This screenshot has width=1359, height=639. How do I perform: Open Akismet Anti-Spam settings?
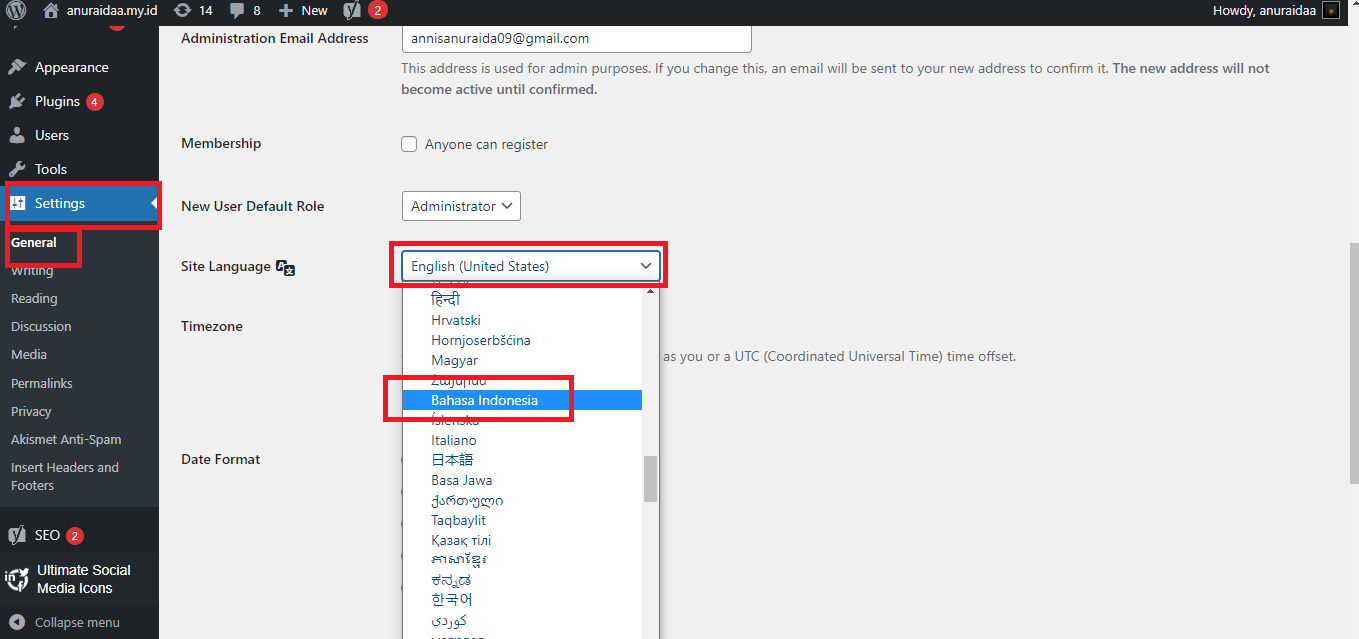tap(66, 439)
